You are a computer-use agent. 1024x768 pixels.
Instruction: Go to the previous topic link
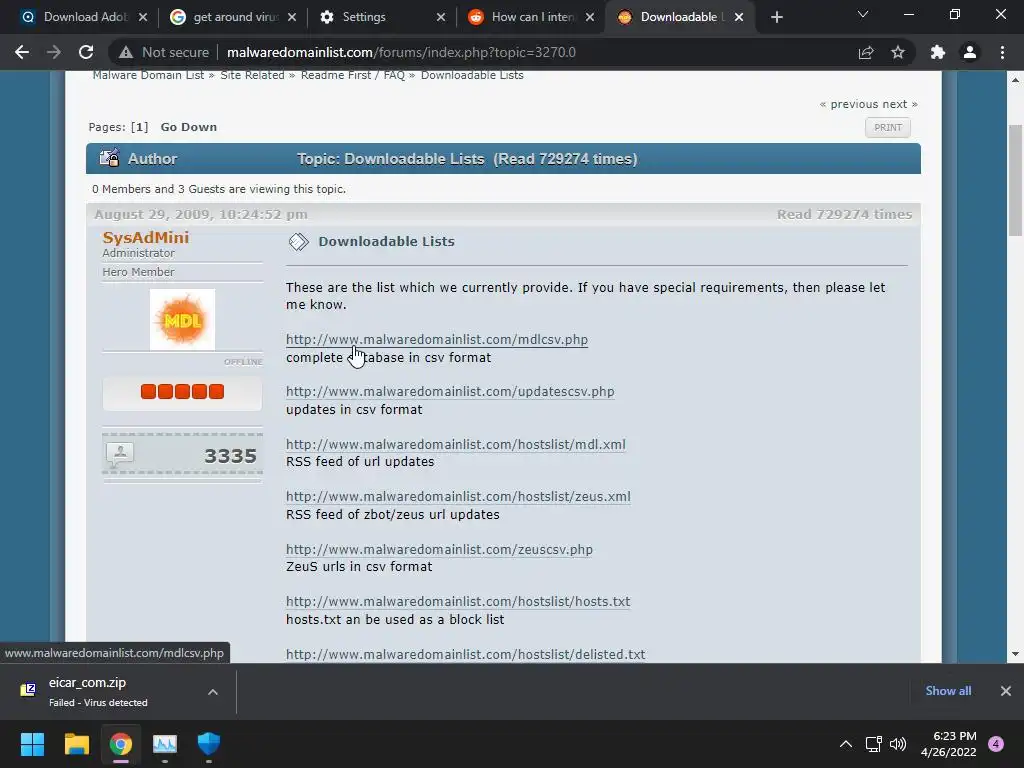click(854, 104)
